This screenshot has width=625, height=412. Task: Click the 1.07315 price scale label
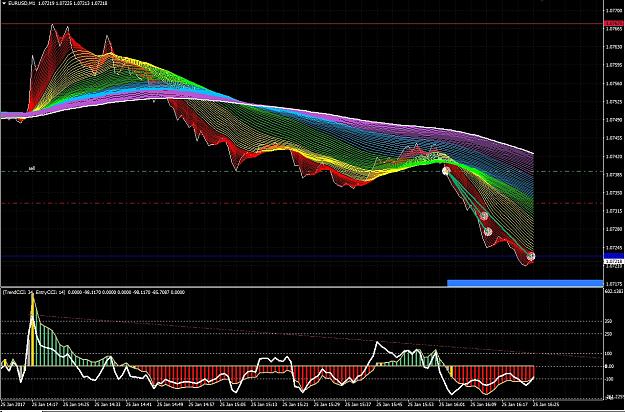614,211
